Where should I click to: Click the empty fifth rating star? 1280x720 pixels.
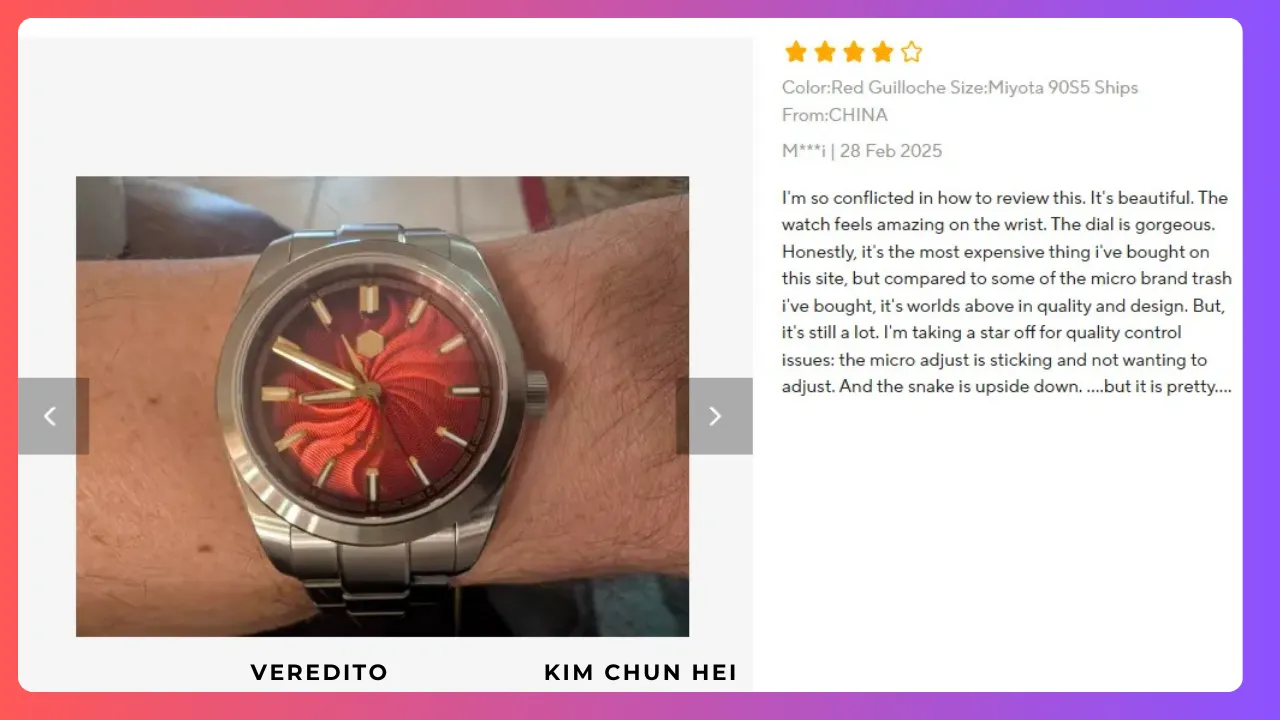(911, 52)
